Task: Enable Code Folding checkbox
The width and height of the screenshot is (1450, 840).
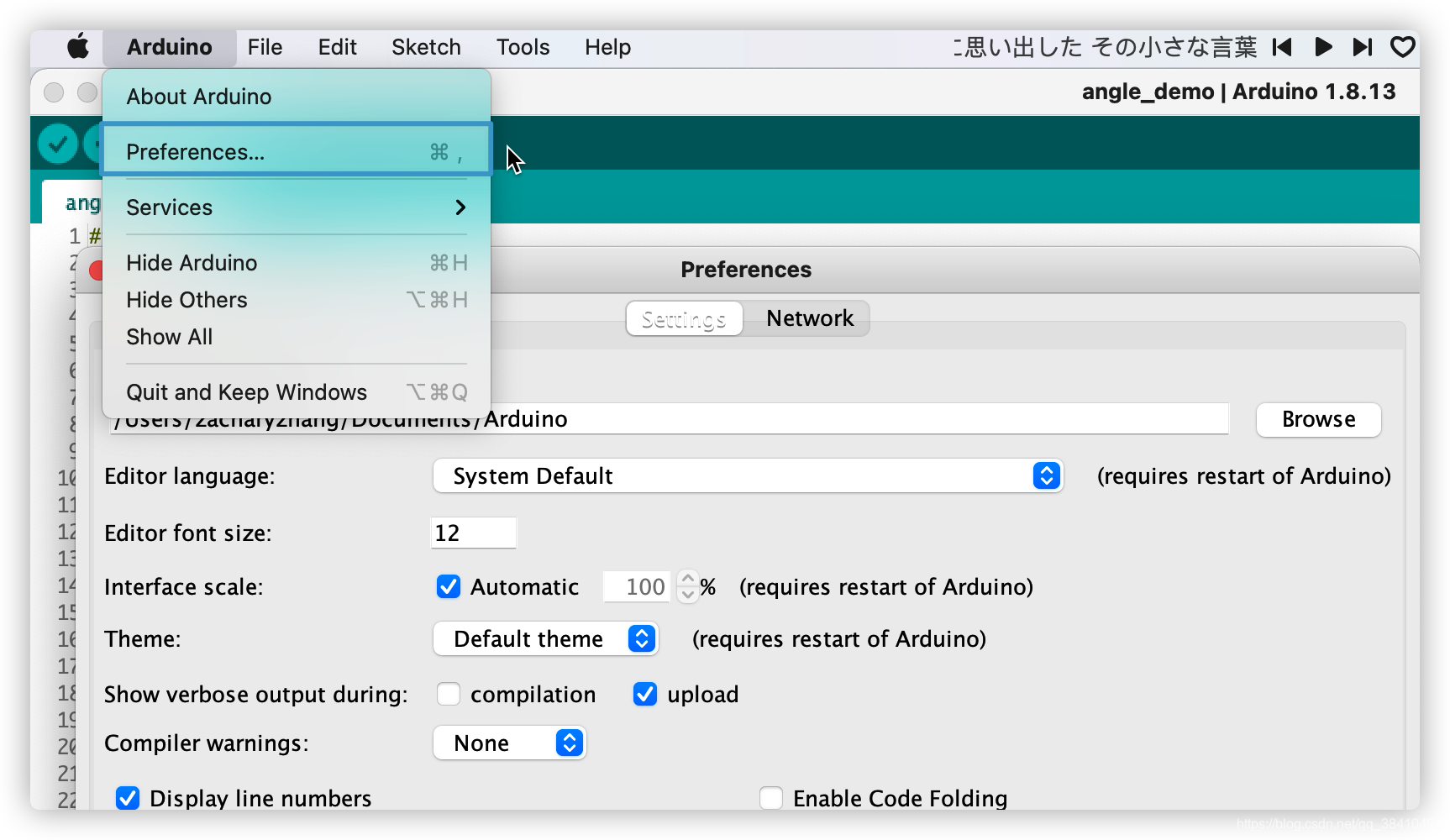Action: click(x=771, y=798)
